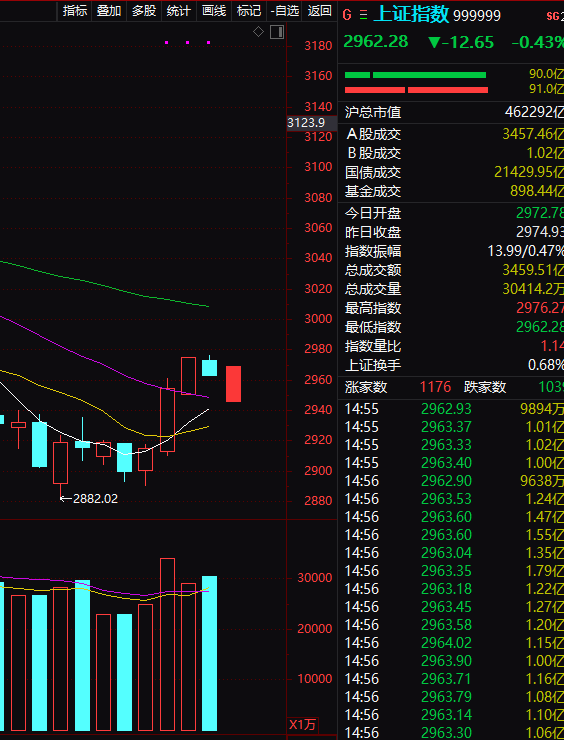Open the 叠加 overlay menu

(109, 10)
